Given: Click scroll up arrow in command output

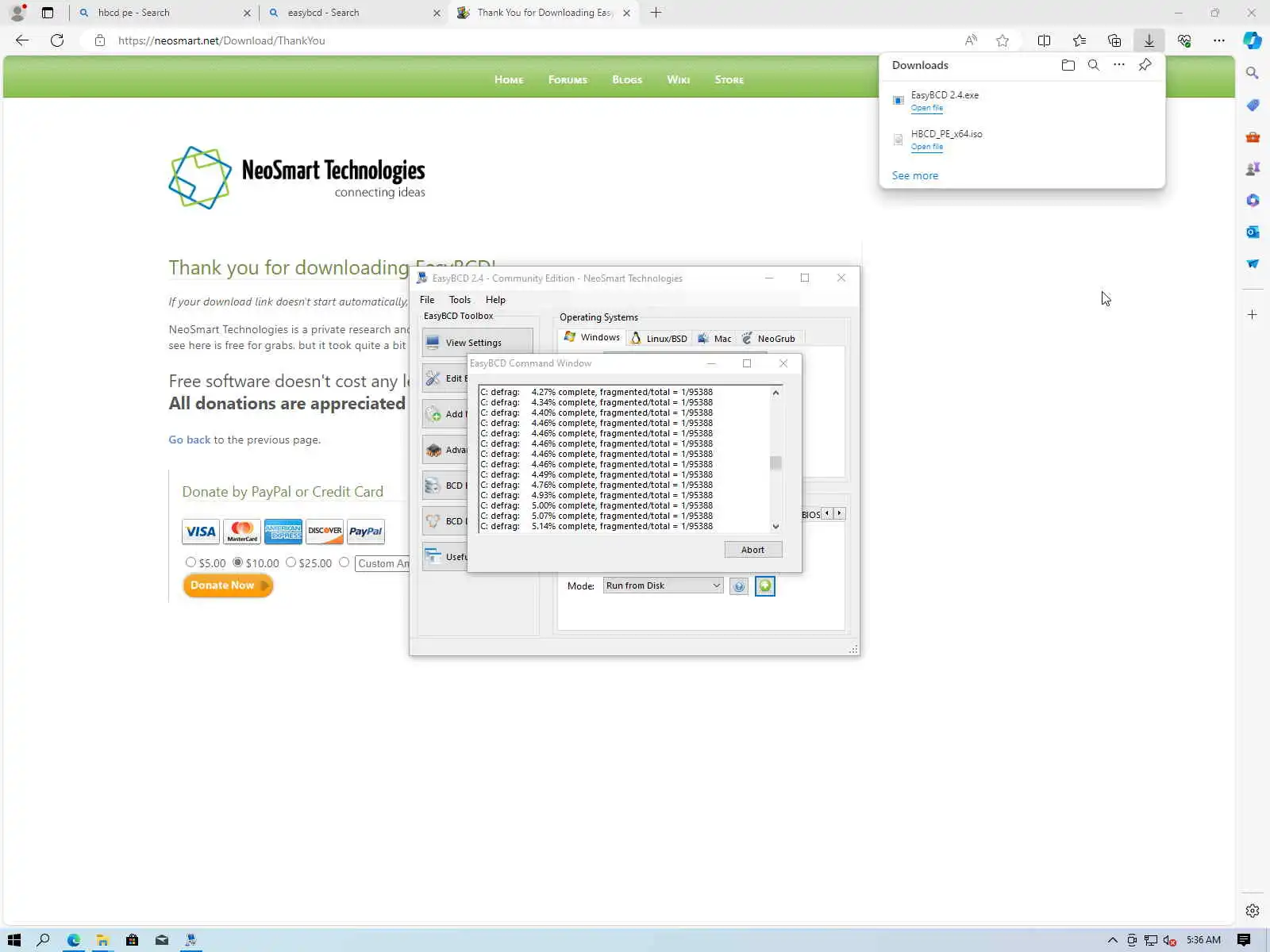Looking at the screenshot, I should (775, 393).
